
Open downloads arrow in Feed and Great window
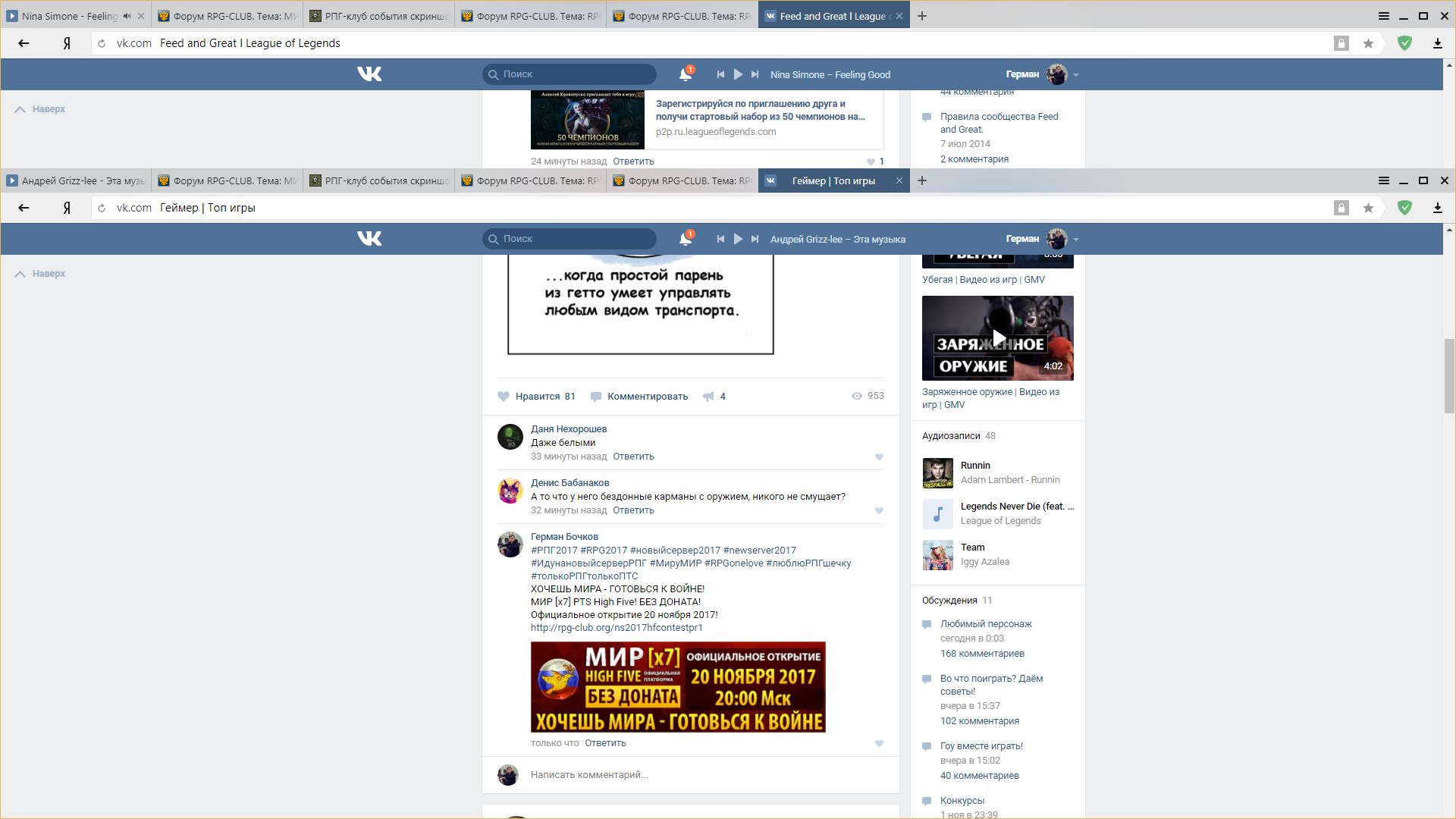click(x=1437, y=43)
